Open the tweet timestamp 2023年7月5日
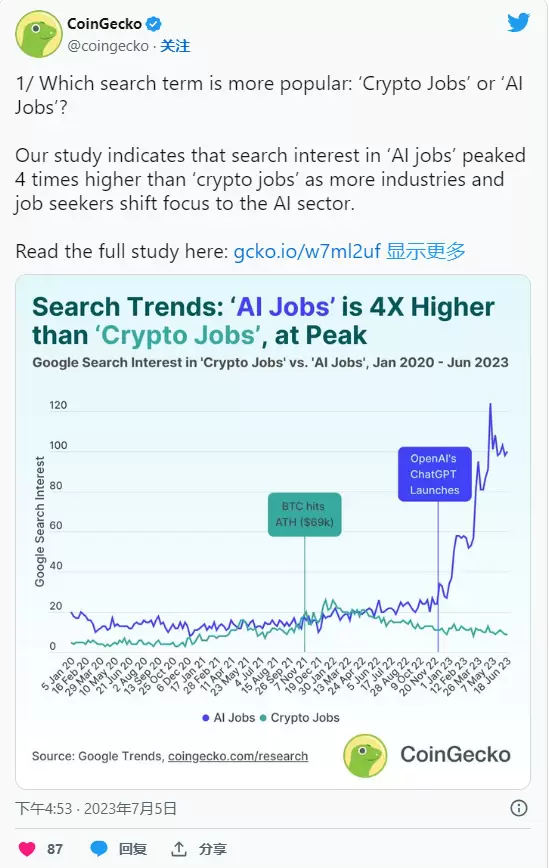The image size is (549, 868). pos(130,809)
